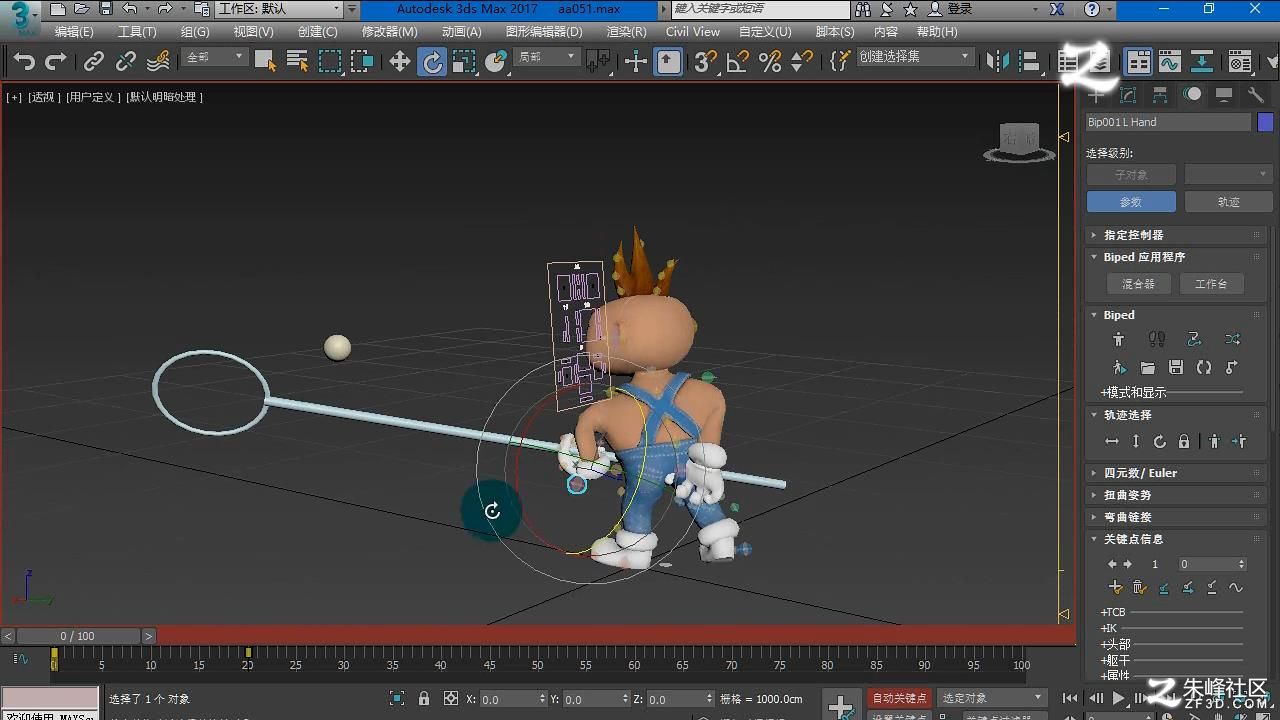Click the Align tool icon
This screenshot has width=1280, height=720.
[x=1030, y=62]
